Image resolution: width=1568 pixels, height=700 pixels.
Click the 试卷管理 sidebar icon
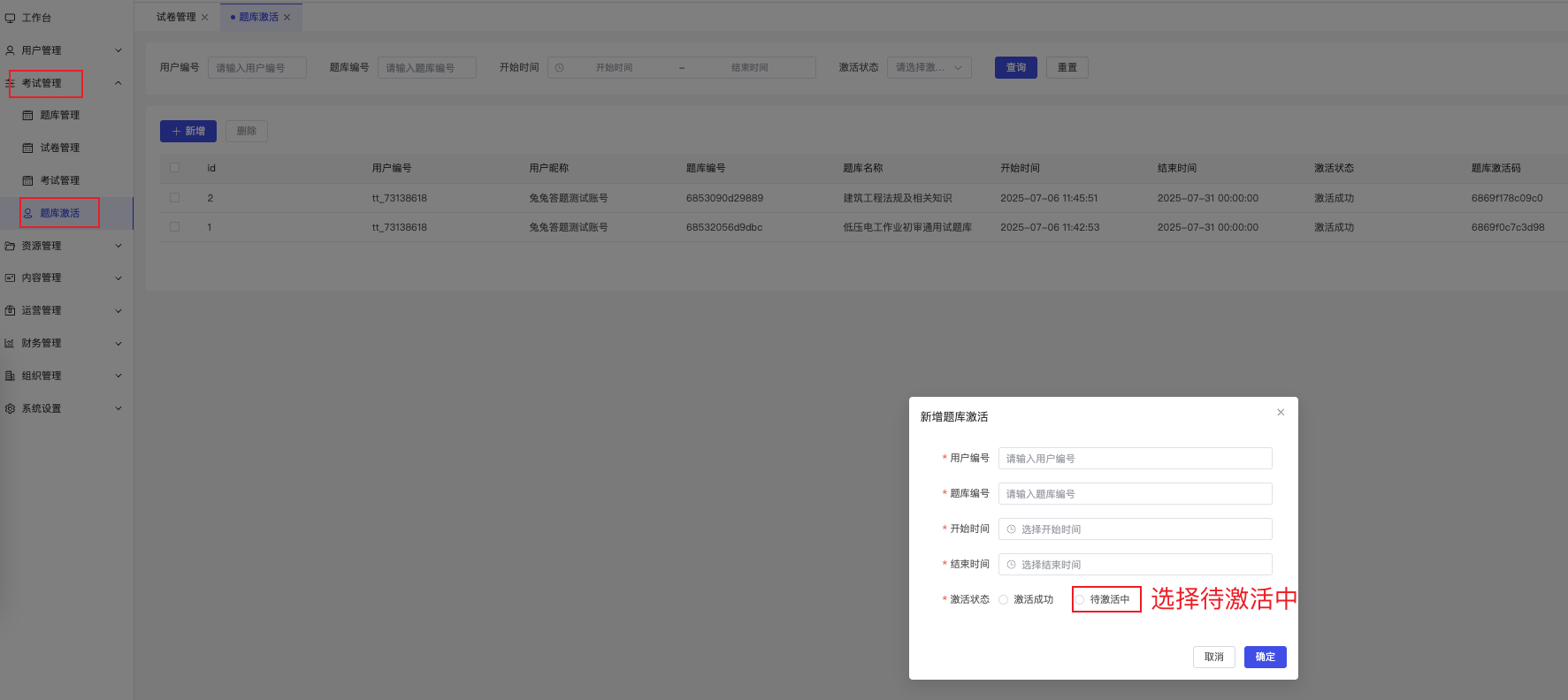[27, 148]
